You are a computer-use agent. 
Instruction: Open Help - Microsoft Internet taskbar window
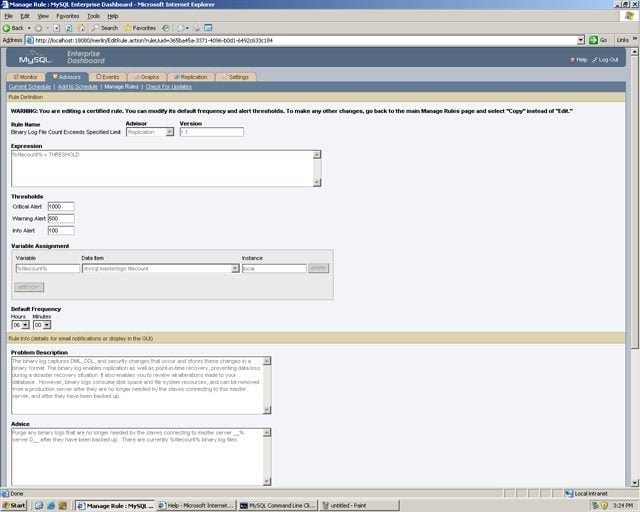click(196, 505)
